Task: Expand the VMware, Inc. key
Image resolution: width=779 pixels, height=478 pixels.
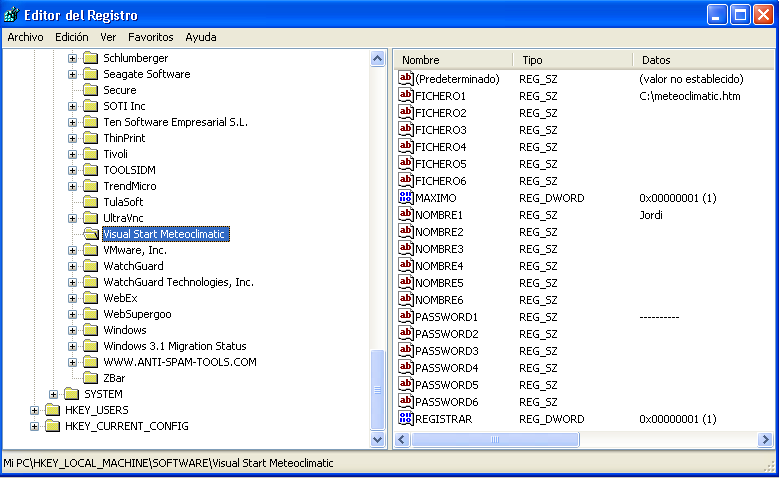Action: (x=72, y=250)
